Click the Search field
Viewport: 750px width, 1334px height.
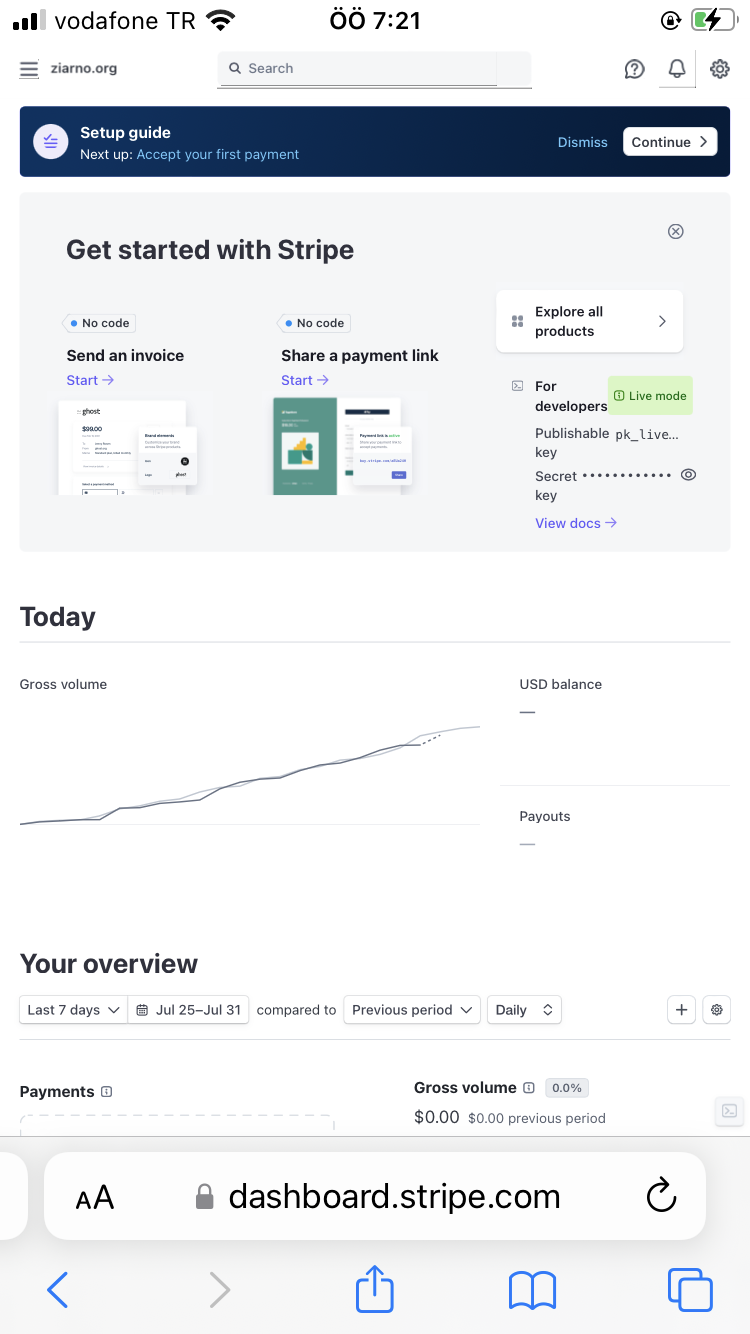point(374,69)
